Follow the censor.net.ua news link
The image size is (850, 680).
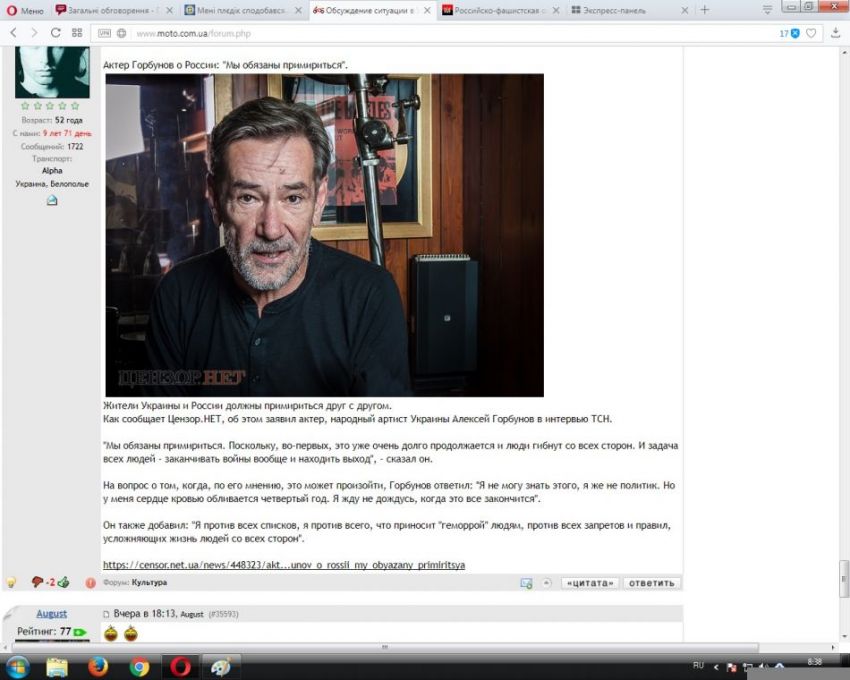tap(284, 564)
